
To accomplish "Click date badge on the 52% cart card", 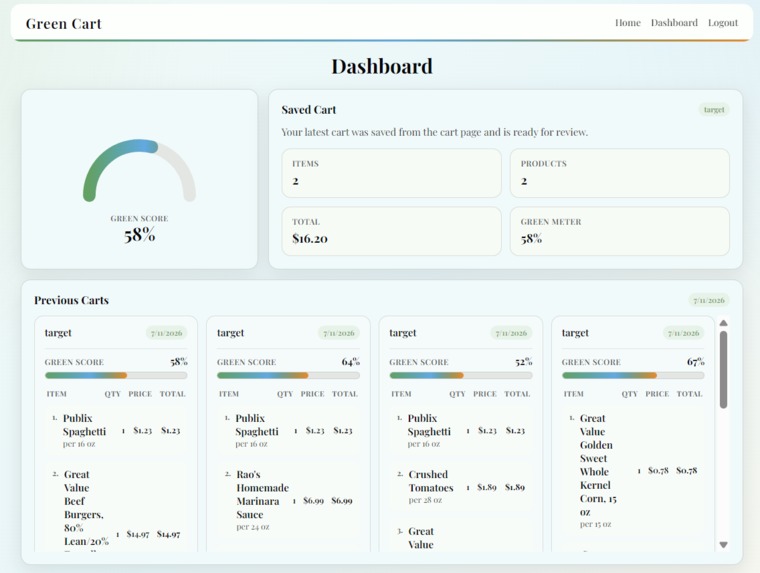I will click(511, 333).
